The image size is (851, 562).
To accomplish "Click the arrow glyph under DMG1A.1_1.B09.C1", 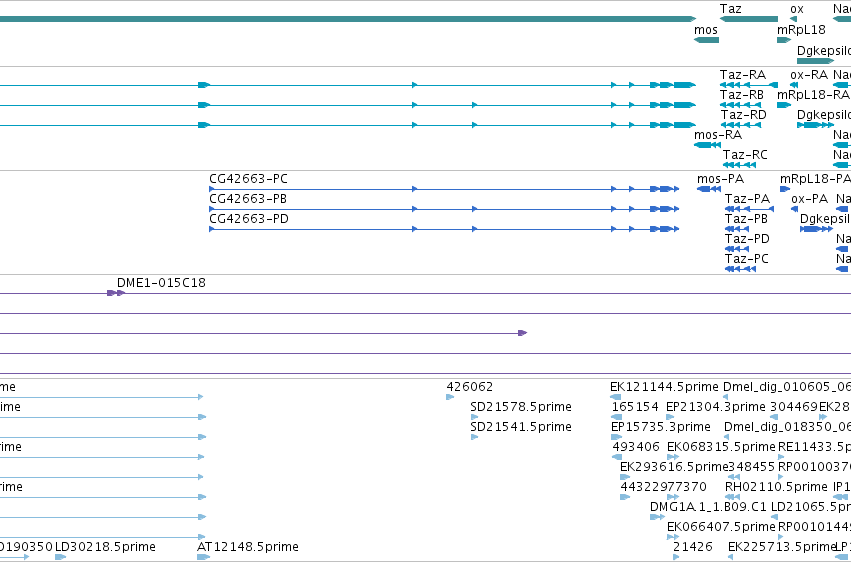I will pos(657,518).
